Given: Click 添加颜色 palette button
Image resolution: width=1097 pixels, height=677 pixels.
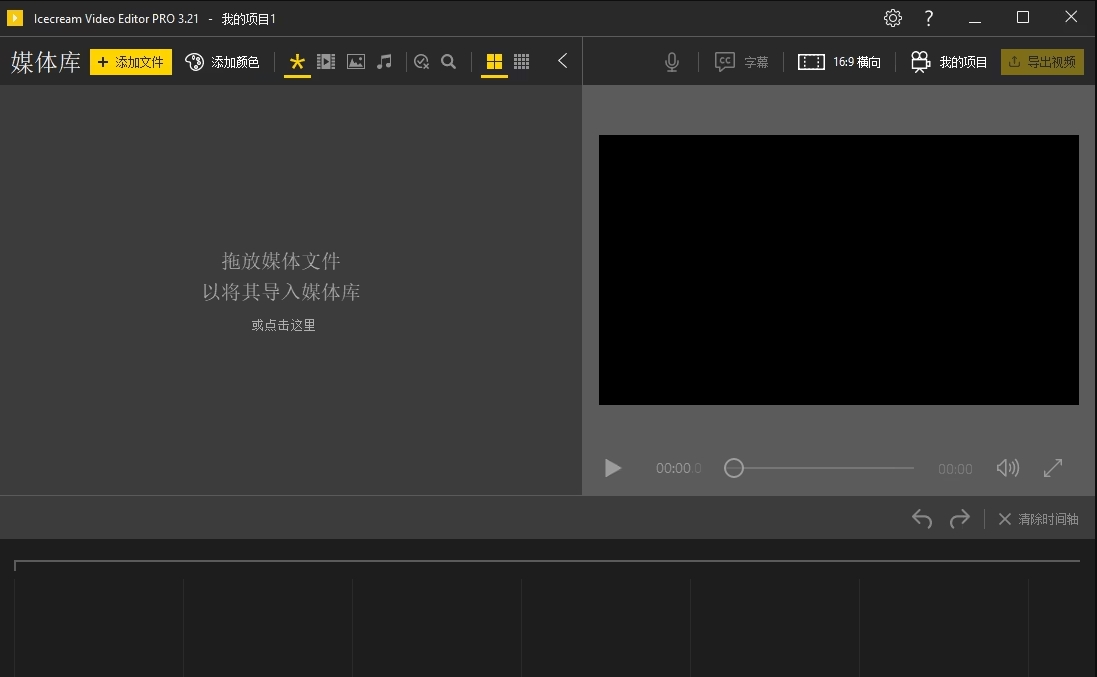Looking at the screenshot, I should pyautogui.click(x=222, y=62).
